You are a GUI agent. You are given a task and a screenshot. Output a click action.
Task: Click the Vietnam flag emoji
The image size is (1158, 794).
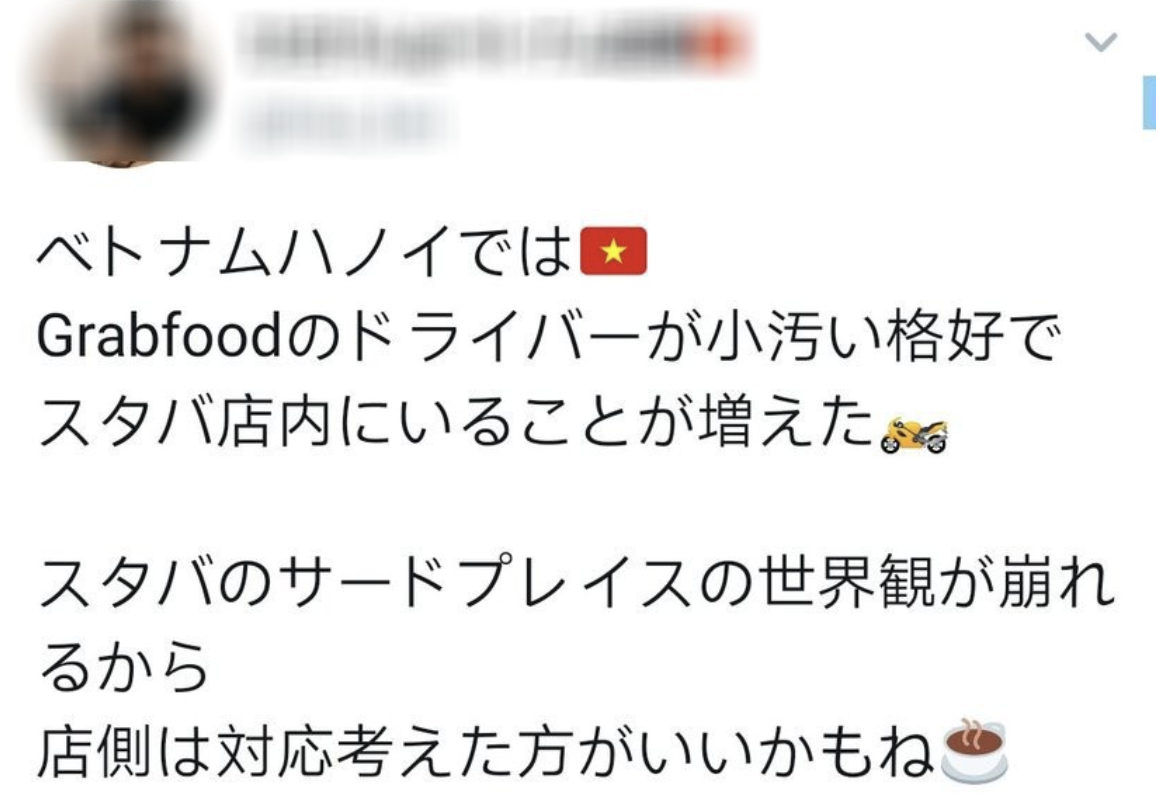(x=613, y=251)
